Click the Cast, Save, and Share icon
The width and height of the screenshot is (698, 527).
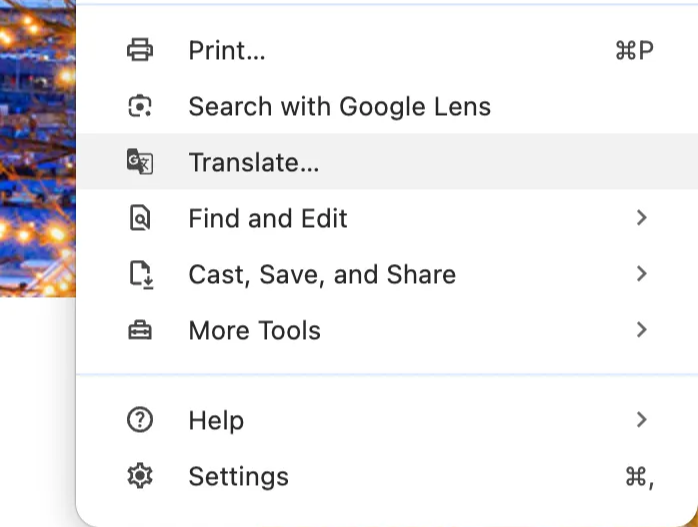coord(140,274)
